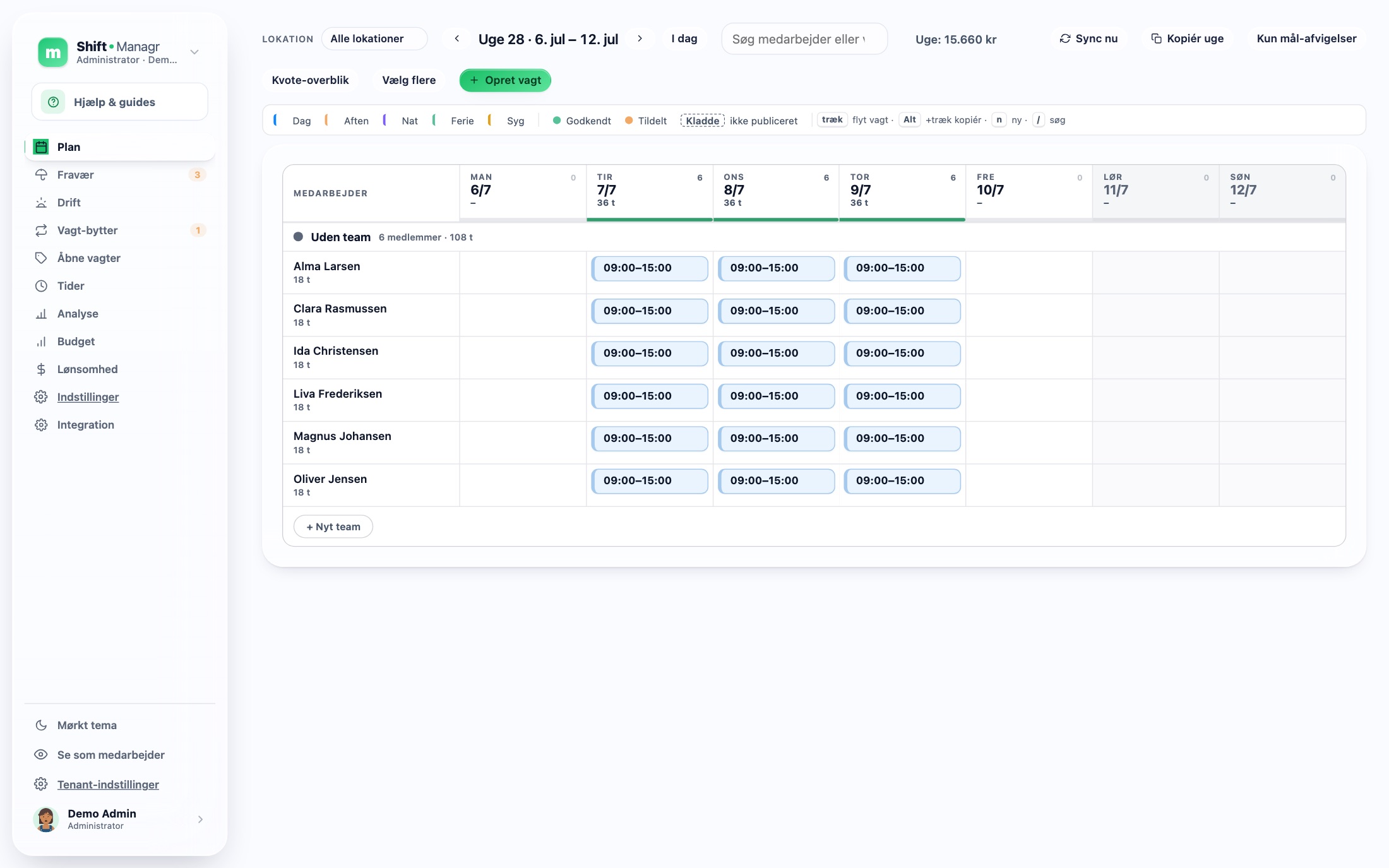The image size is (1389, 868).
Task: Go to next week arrow
Action: pos(640,39)
